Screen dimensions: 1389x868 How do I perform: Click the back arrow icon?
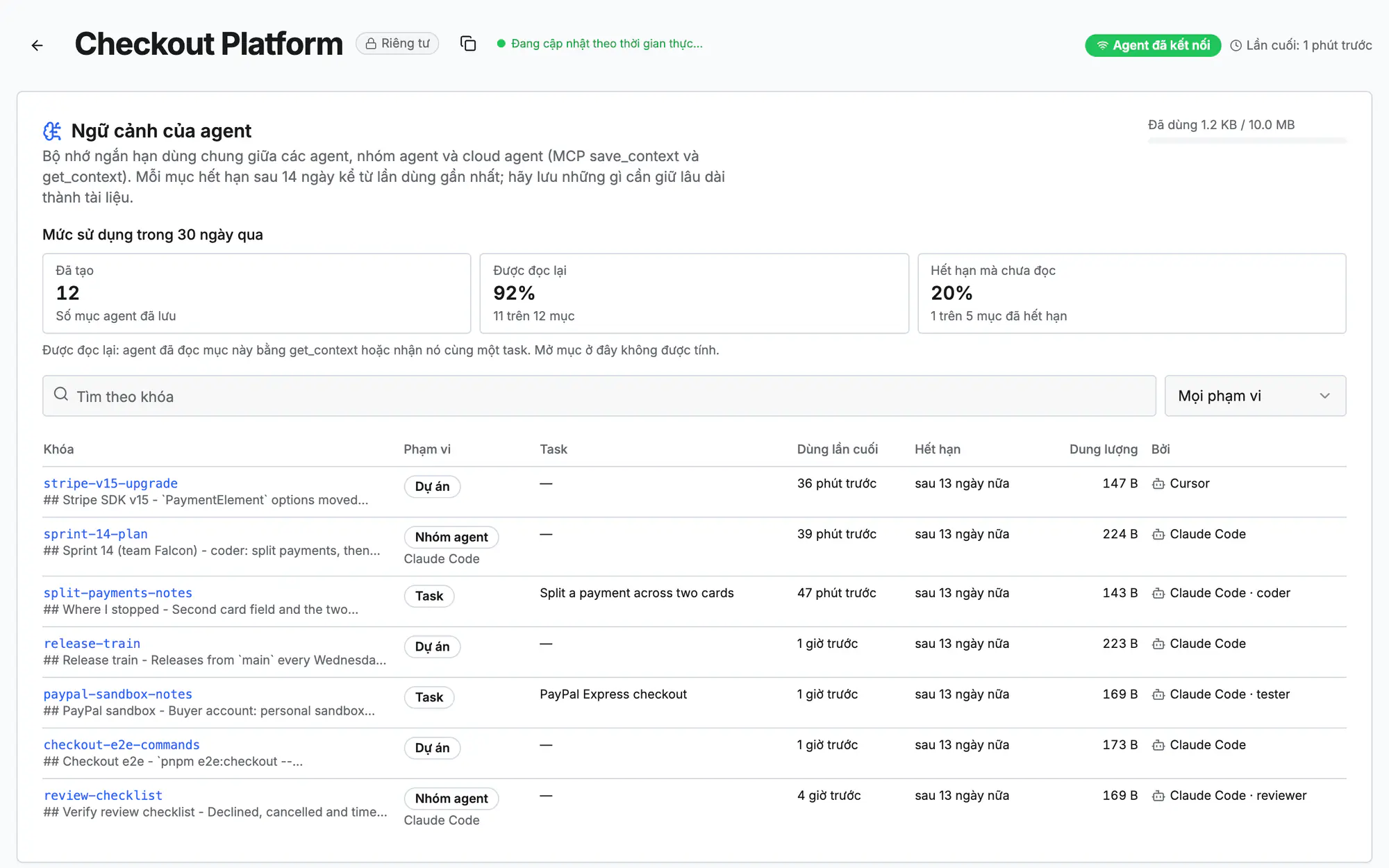tap(38, 46)
